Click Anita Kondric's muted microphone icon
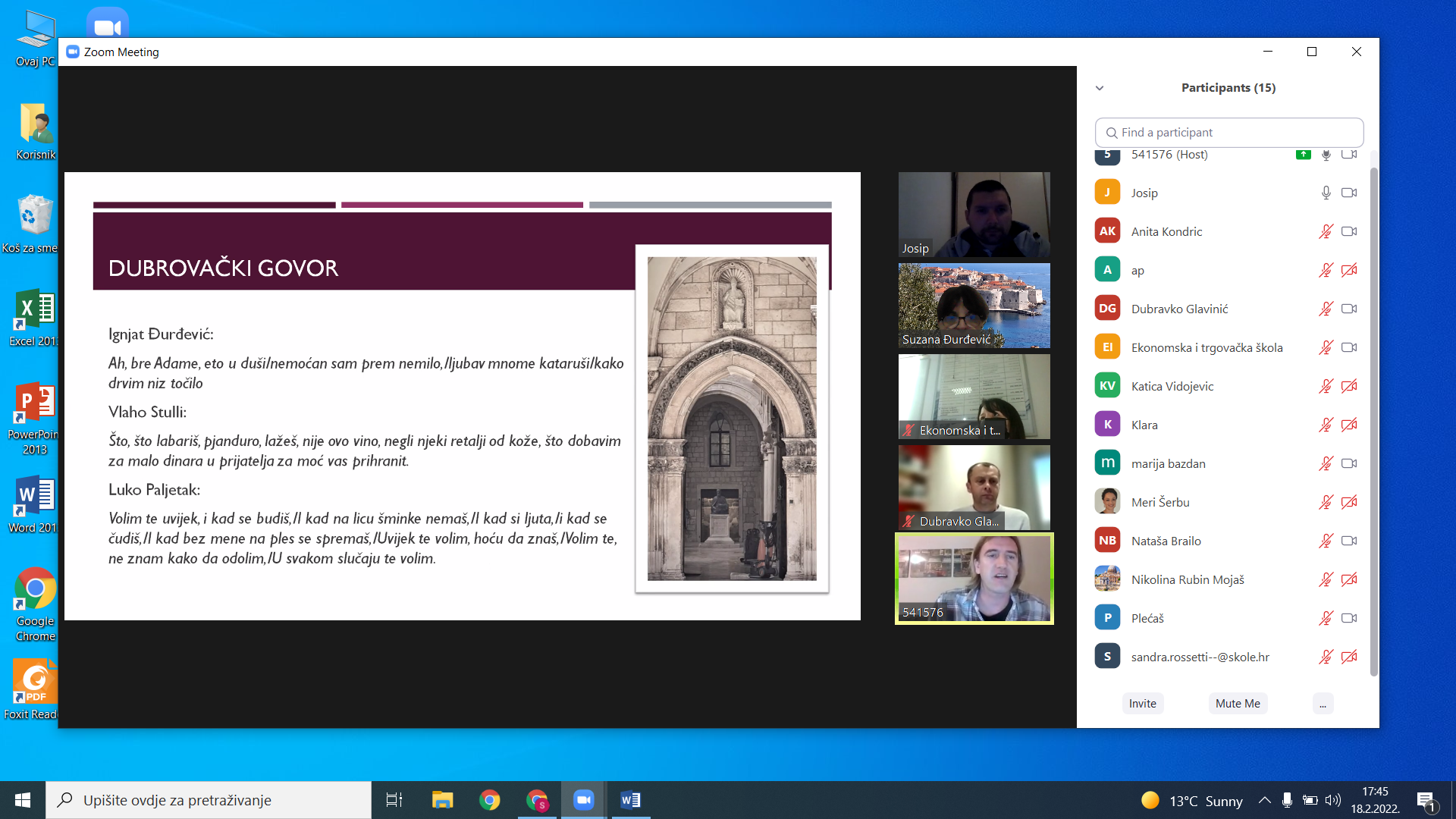 [1326, 231]
